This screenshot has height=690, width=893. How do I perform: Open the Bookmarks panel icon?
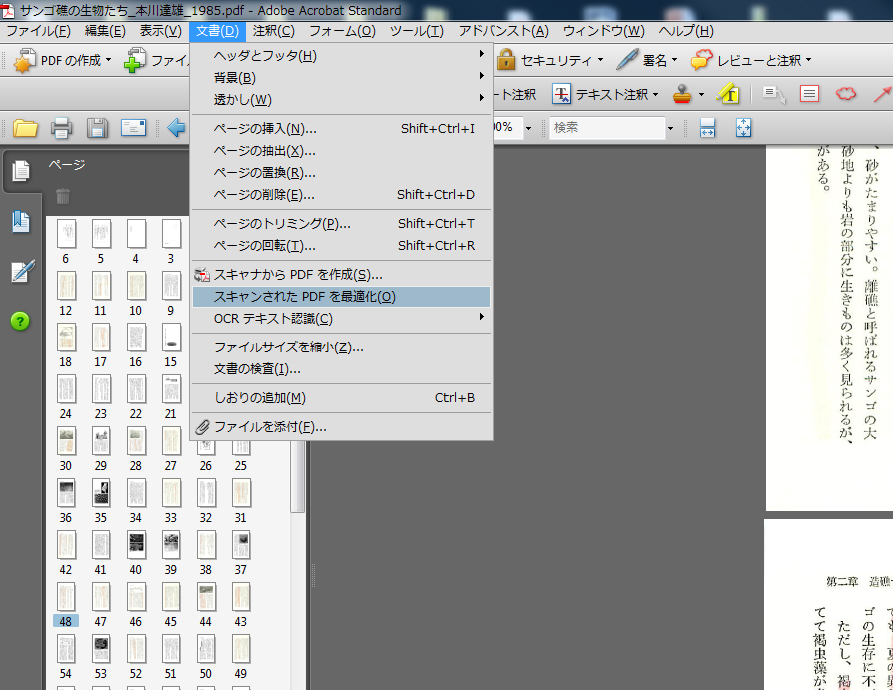(x=21, y=222)
